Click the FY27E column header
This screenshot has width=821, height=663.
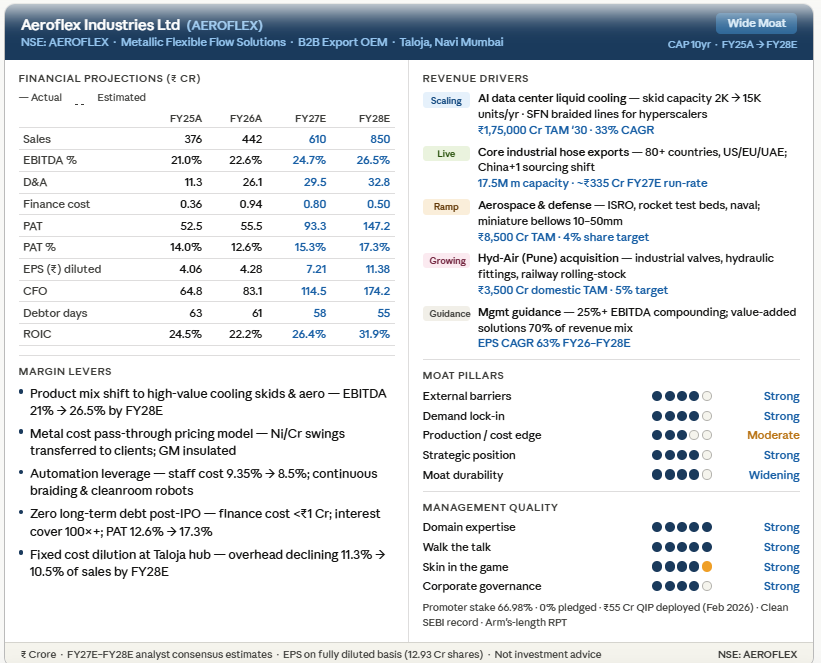[310, 118]
